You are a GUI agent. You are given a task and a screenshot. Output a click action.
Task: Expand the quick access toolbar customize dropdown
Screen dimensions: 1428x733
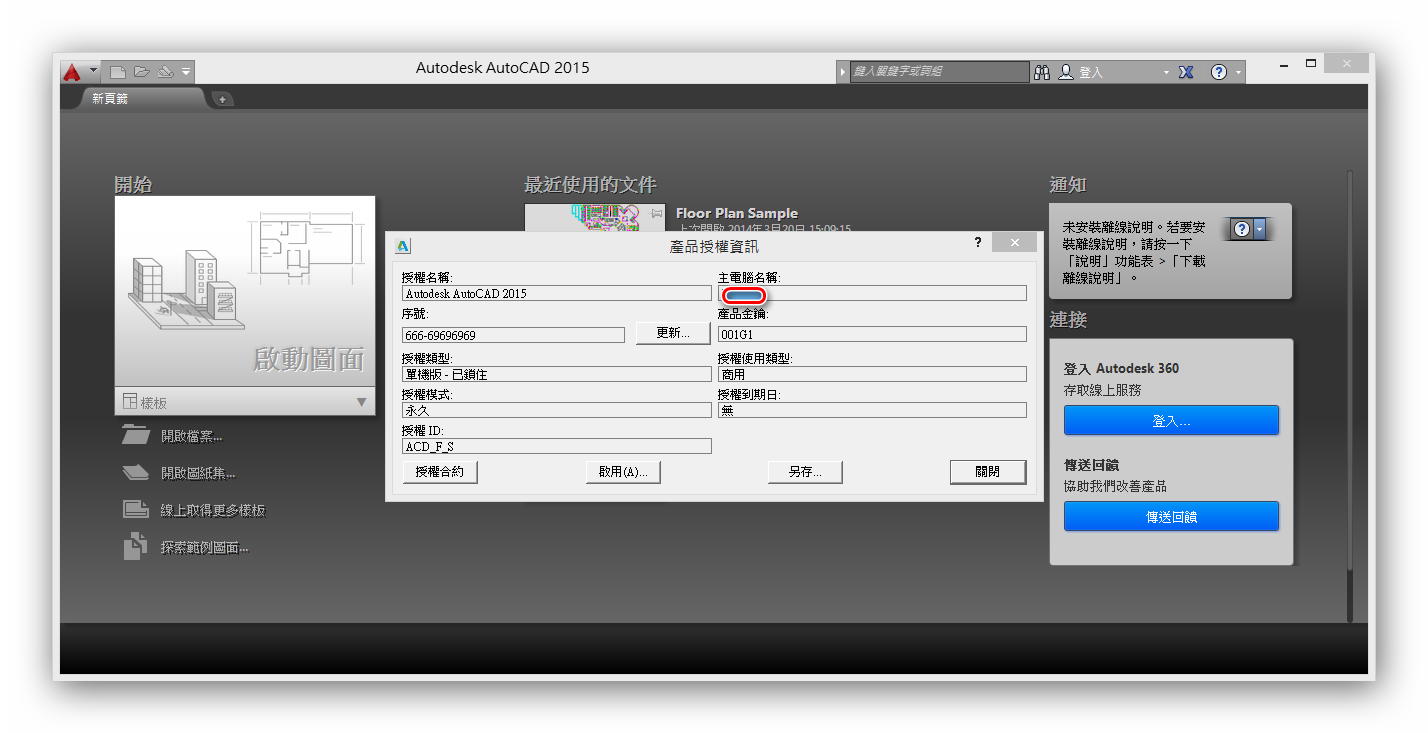(x=186, y=72)
